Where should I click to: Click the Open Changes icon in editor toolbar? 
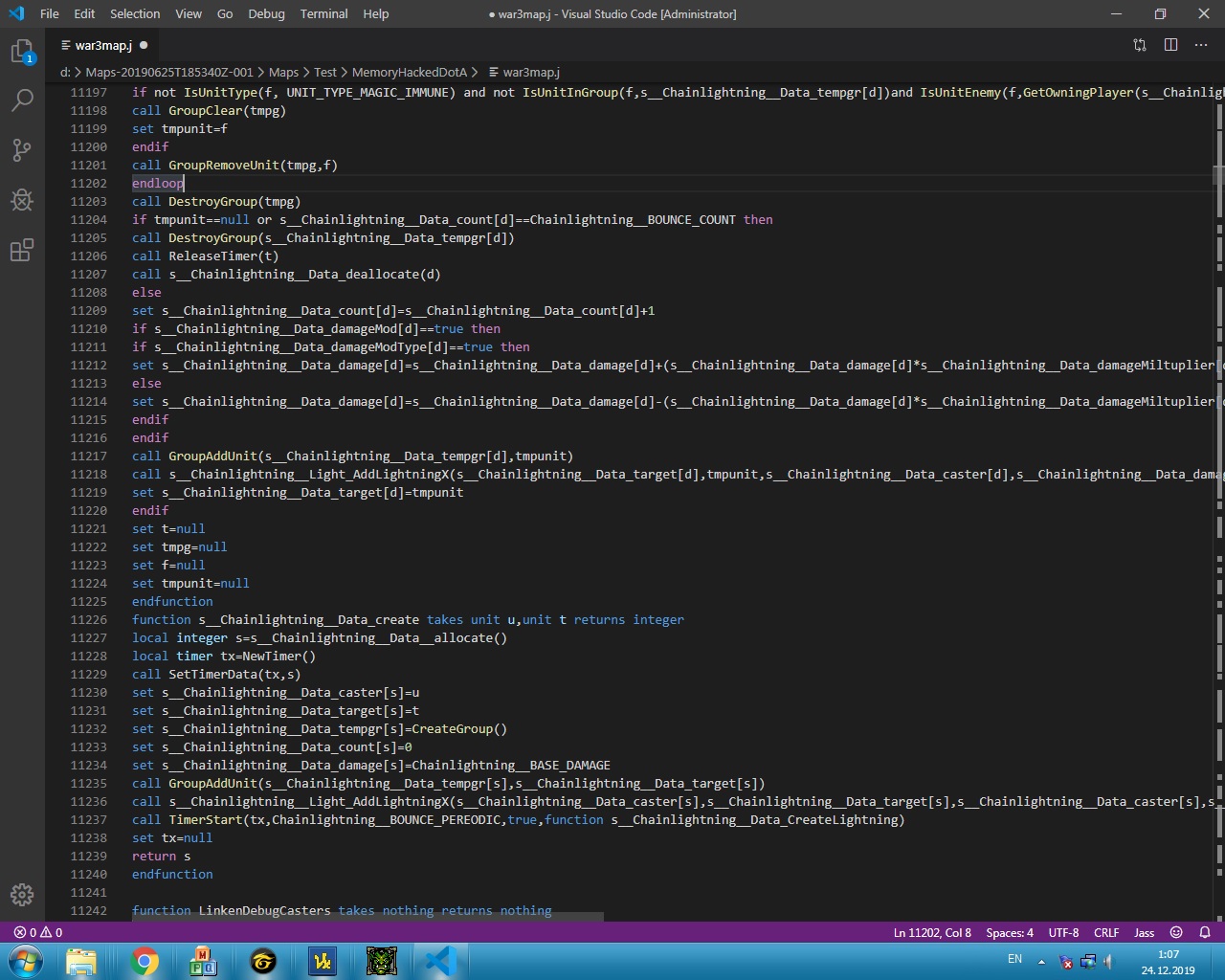1139,45
